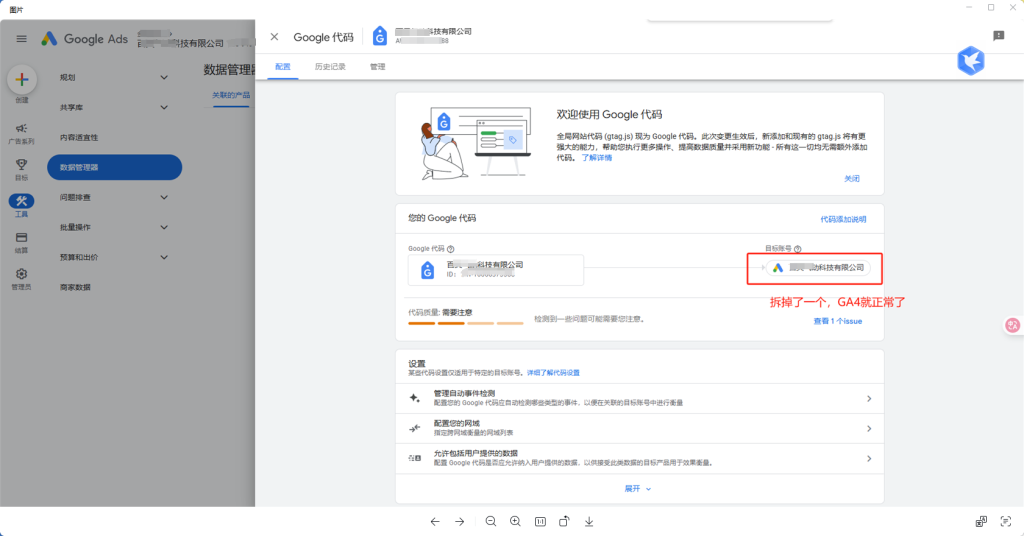The height and width of the screenshot is (536, 1024).
Task: Click the Google tag icon in the tag card
Action: (427, 270)
